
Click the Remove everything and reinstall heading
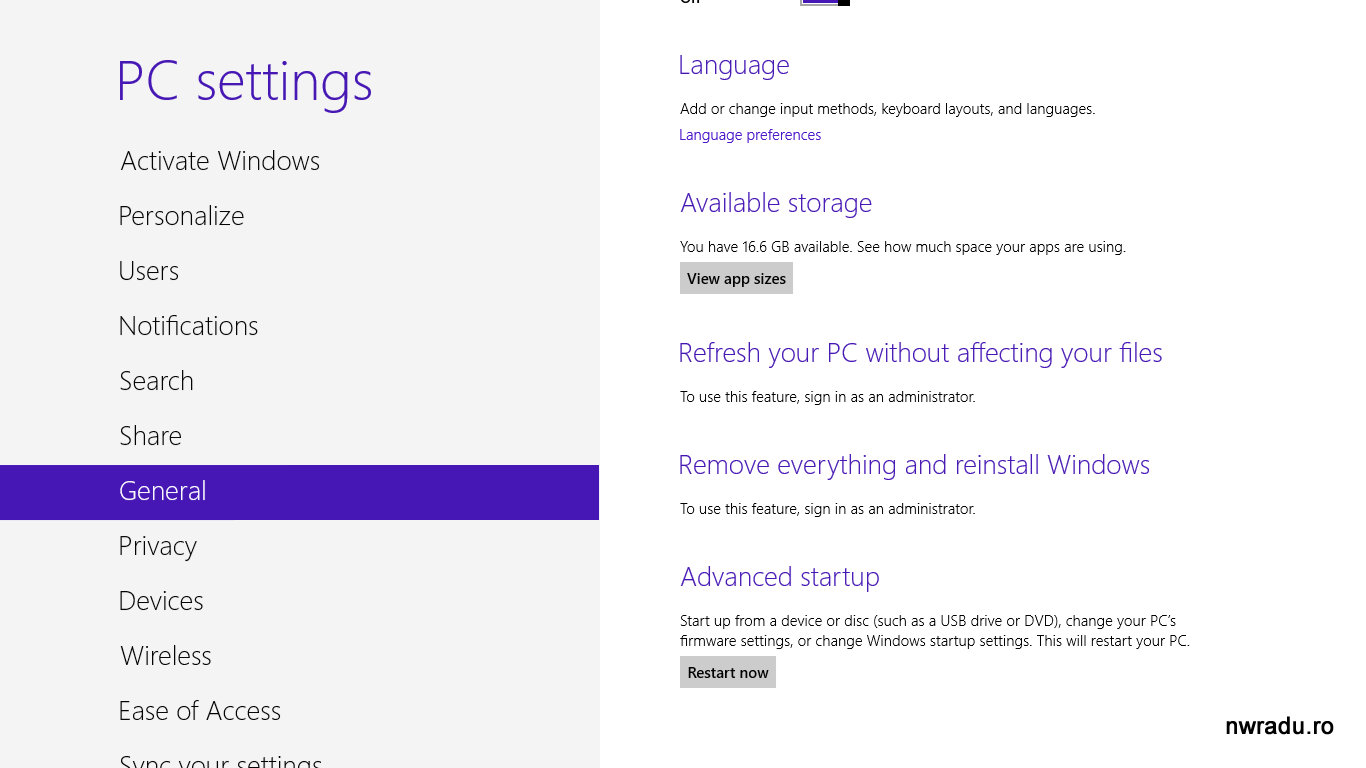click(x=914, y=465)
